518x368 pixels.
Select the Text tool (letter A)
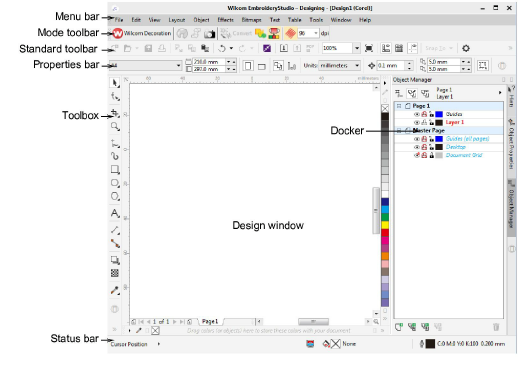pyautogui.click(x=115, y=213)
